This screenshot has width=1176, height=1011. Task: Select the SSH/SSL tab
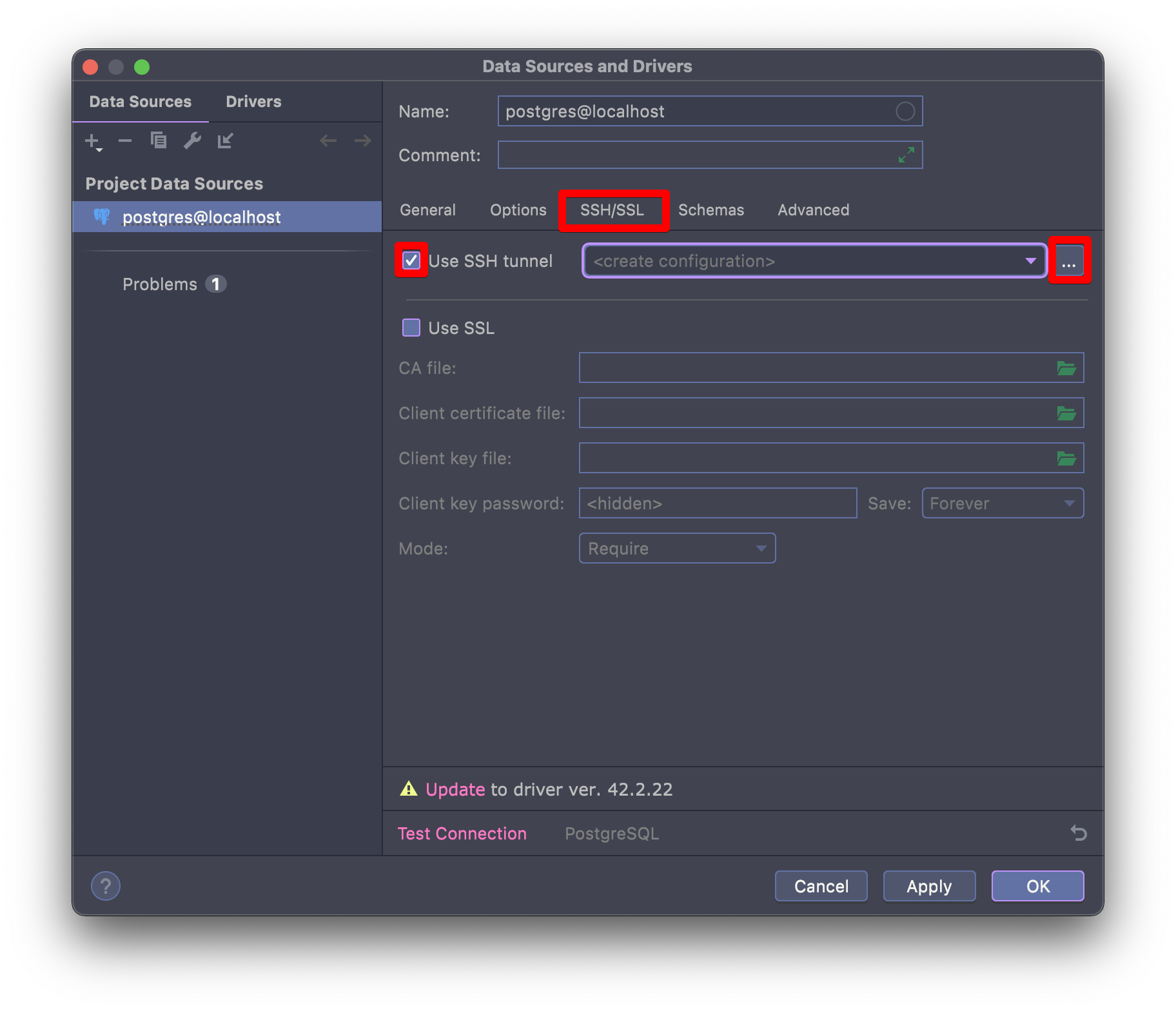[x=612, y=210]
